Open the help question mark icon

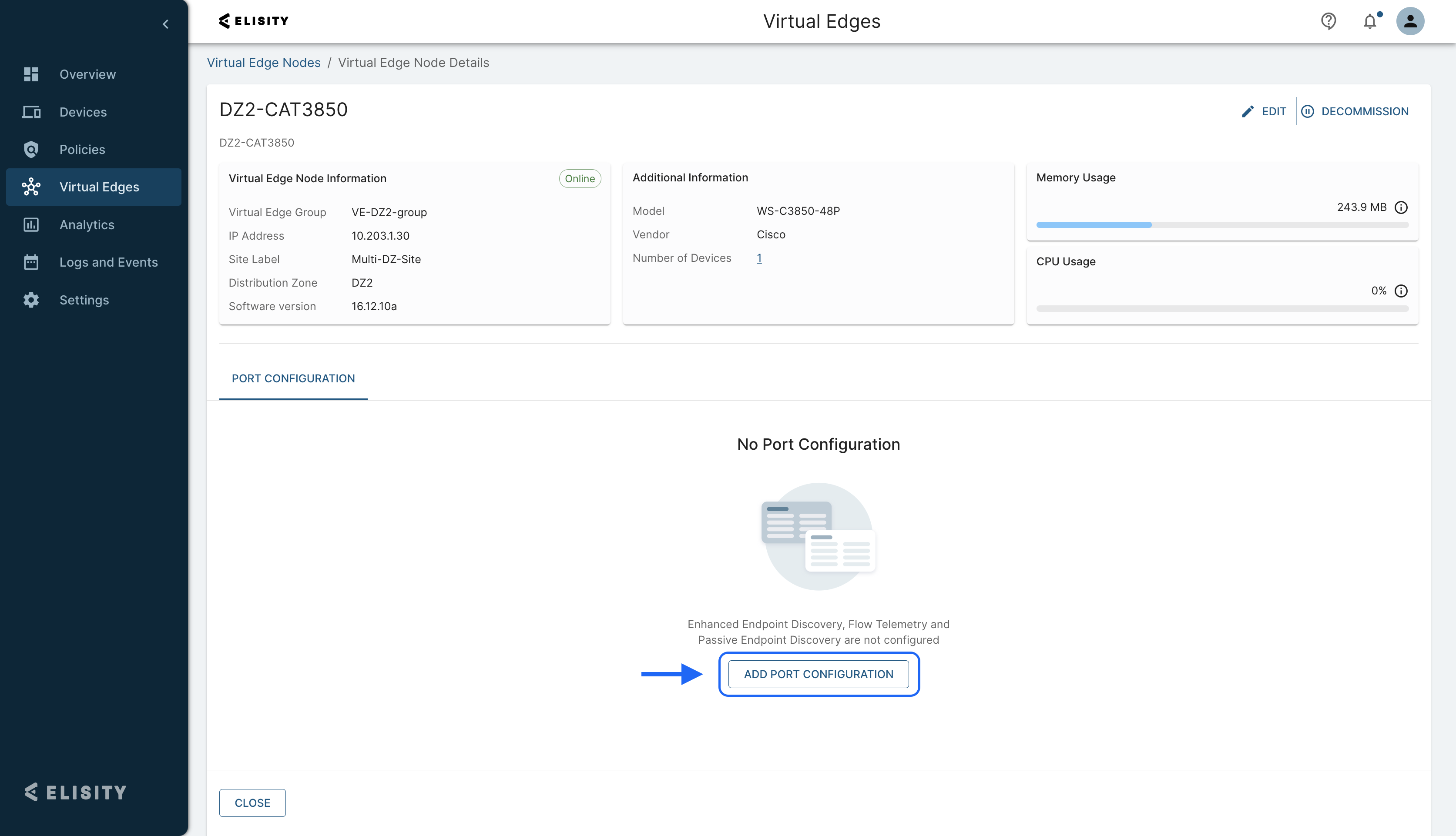click(1328, 21)
